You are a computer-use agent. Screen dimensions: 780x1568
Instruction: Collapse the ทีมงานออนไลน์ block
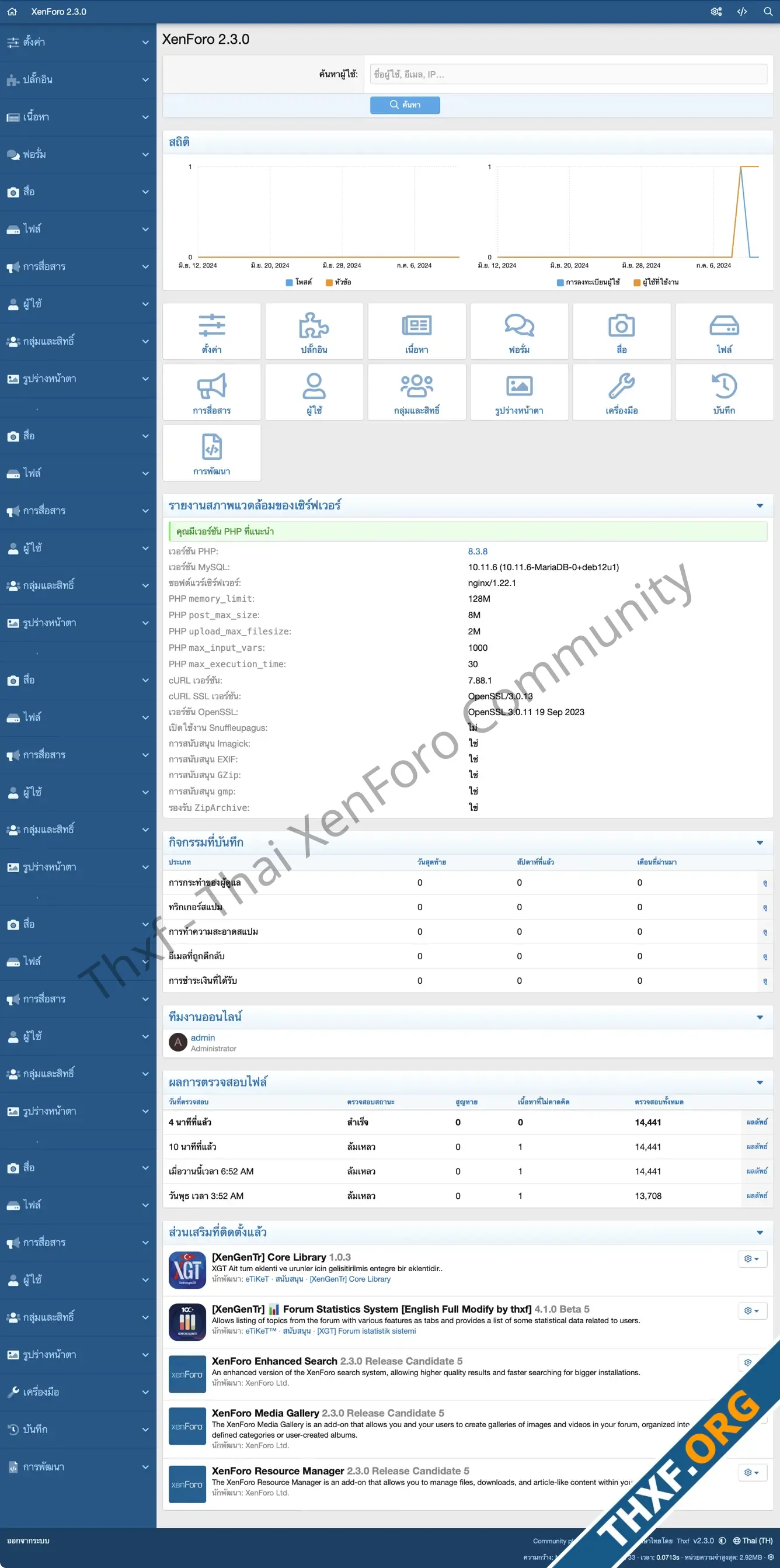pyautogui.click(x=760, y=1017)
